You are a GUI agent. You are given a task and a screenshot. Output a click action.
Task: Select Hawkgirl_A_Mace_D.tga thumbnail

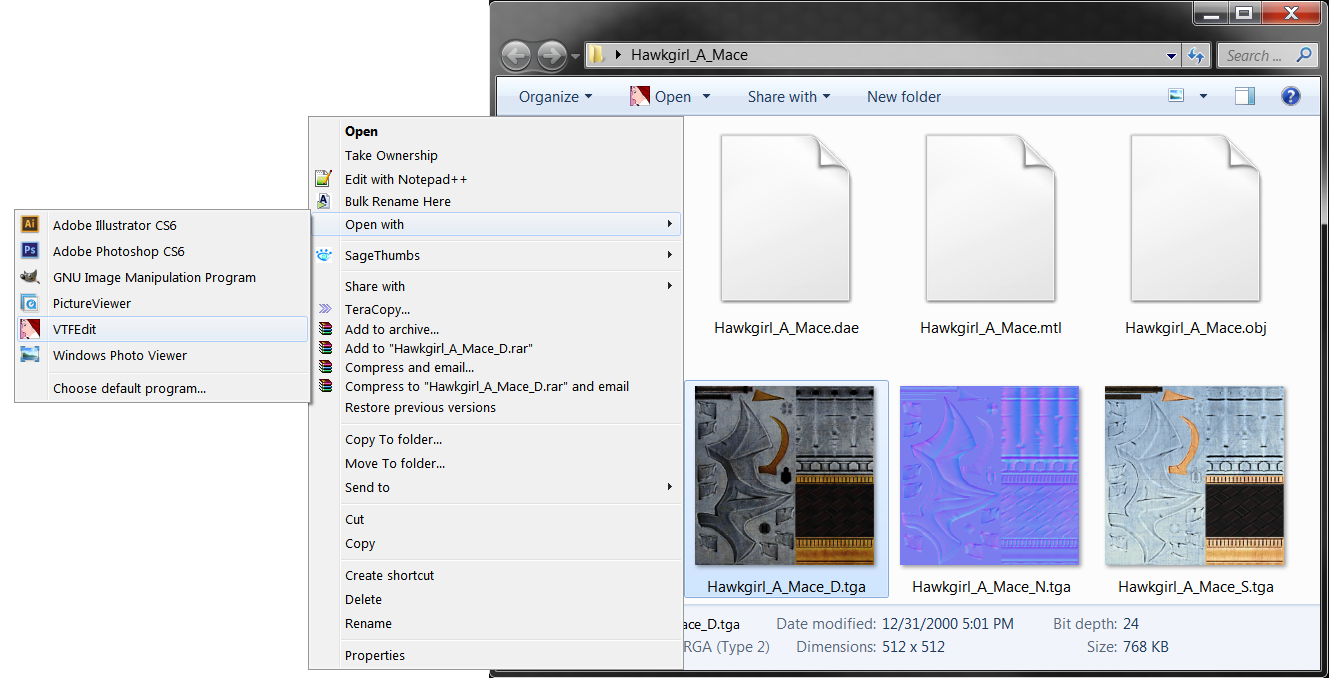tap(785, 476)
